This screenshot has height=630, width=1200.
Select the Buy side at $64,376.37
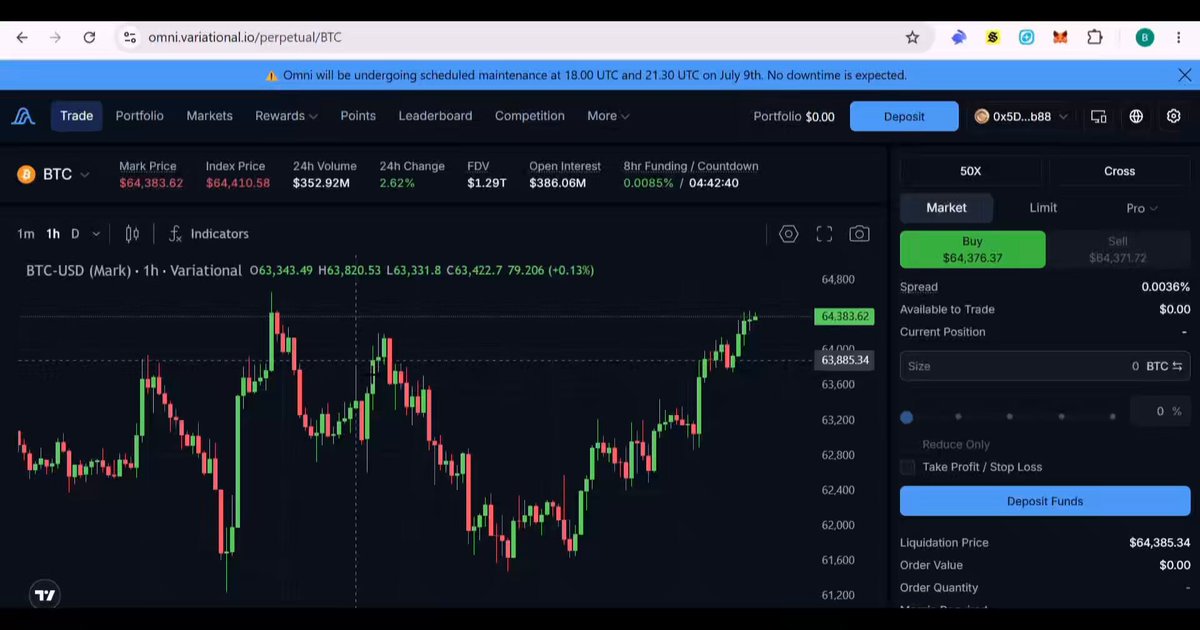click(972, 250)
